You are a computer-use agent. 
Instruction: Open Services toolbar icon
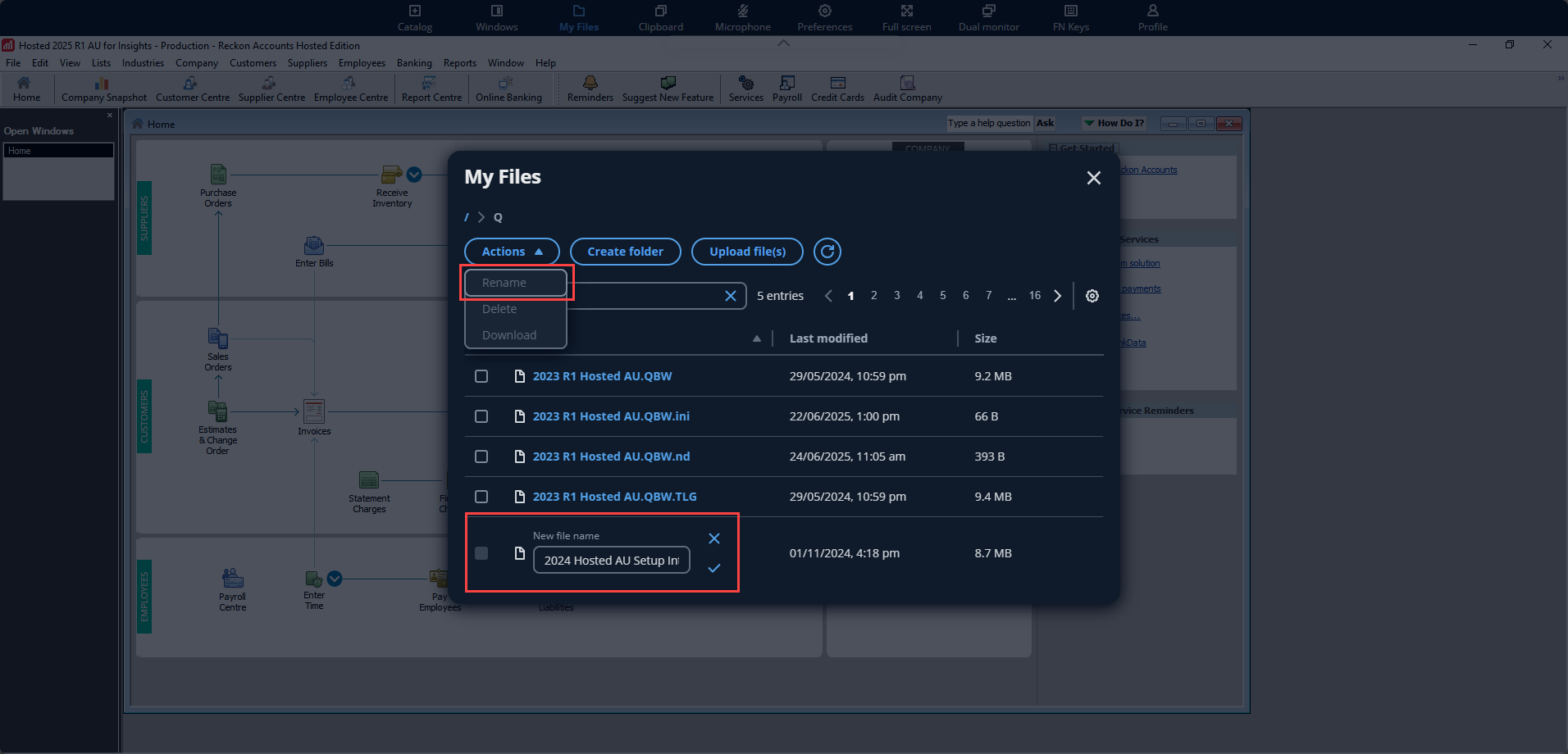click(746, 89)
